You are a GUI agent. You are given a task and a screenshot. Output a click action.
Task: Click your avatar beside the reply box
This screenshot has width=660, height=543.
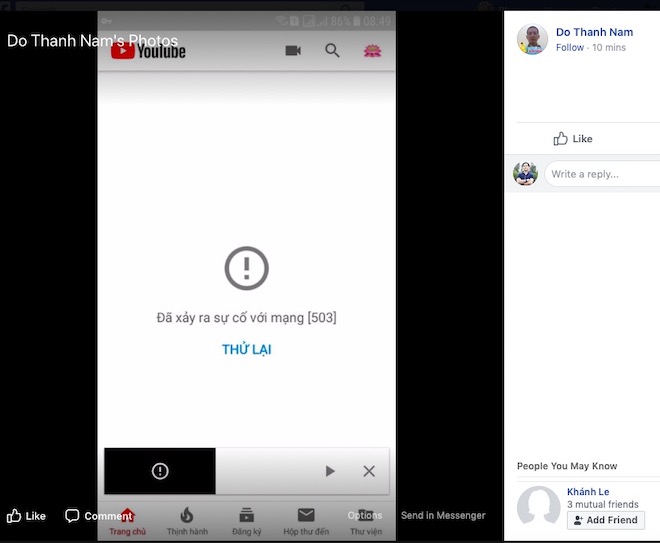[x=525, y=173]
